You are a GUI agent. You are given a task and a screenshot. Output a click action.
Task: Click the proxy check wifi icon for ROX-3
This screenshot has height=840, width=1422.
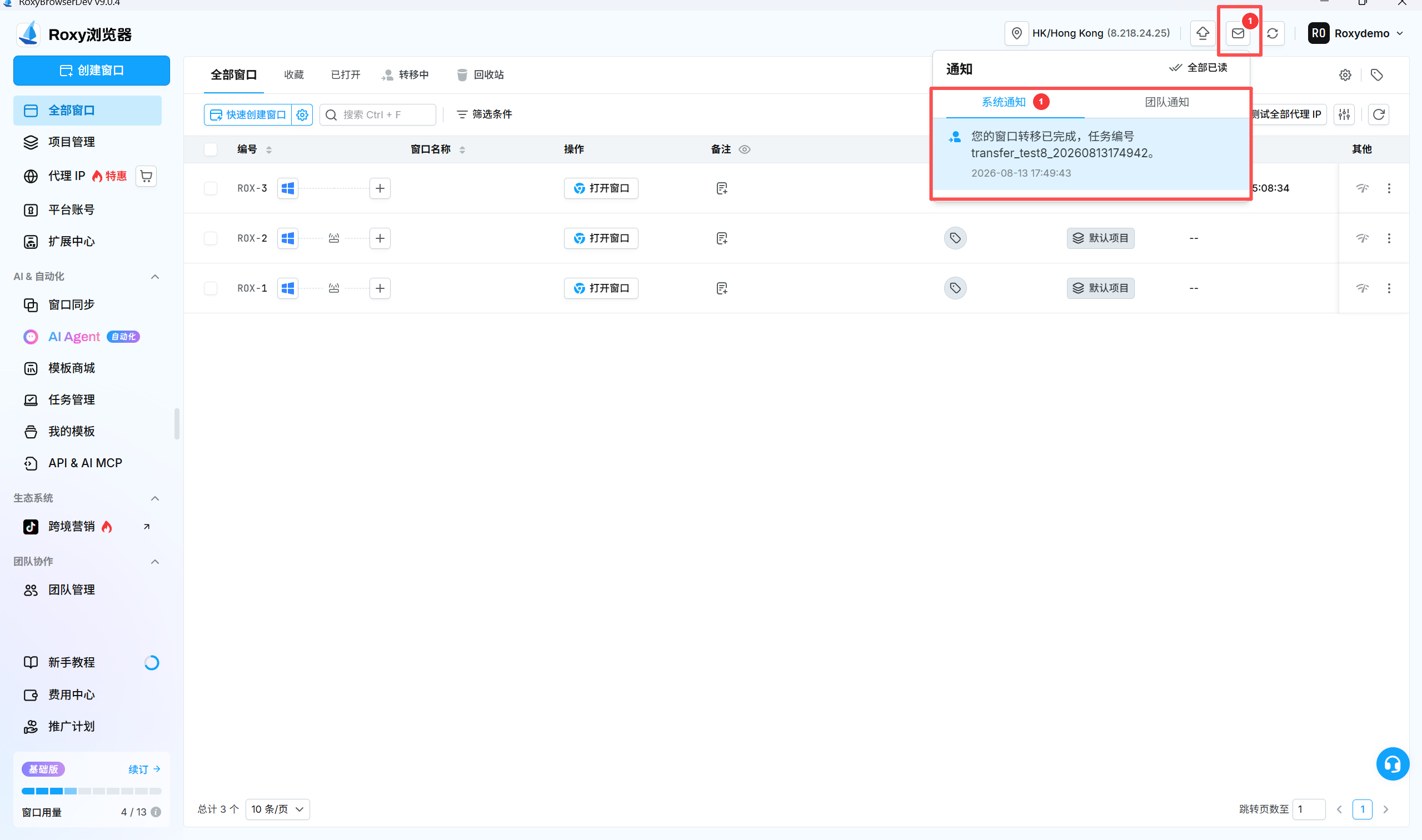click(x=1362, y=188)
